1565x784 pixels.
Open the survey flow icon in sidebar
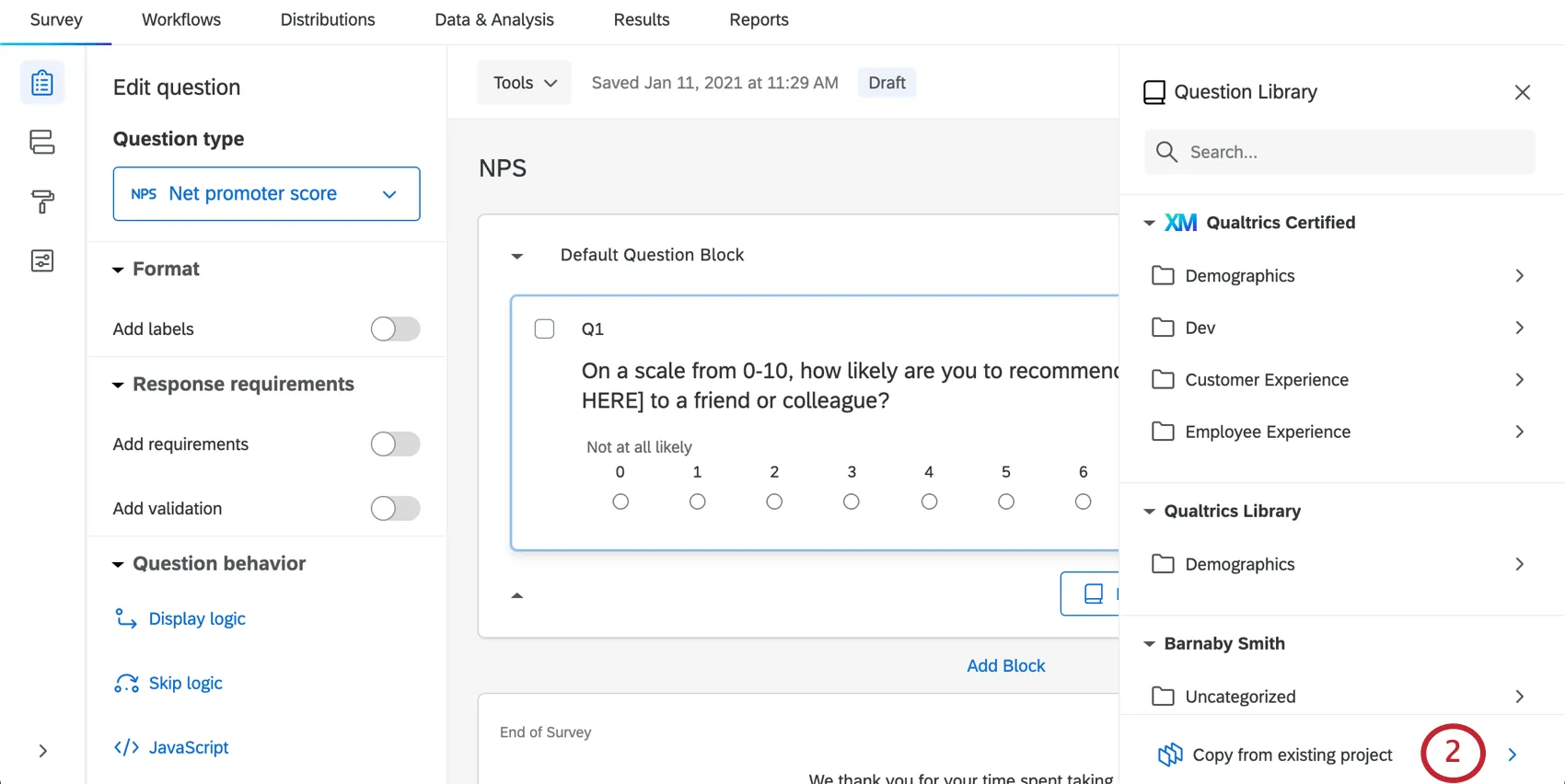42,142
